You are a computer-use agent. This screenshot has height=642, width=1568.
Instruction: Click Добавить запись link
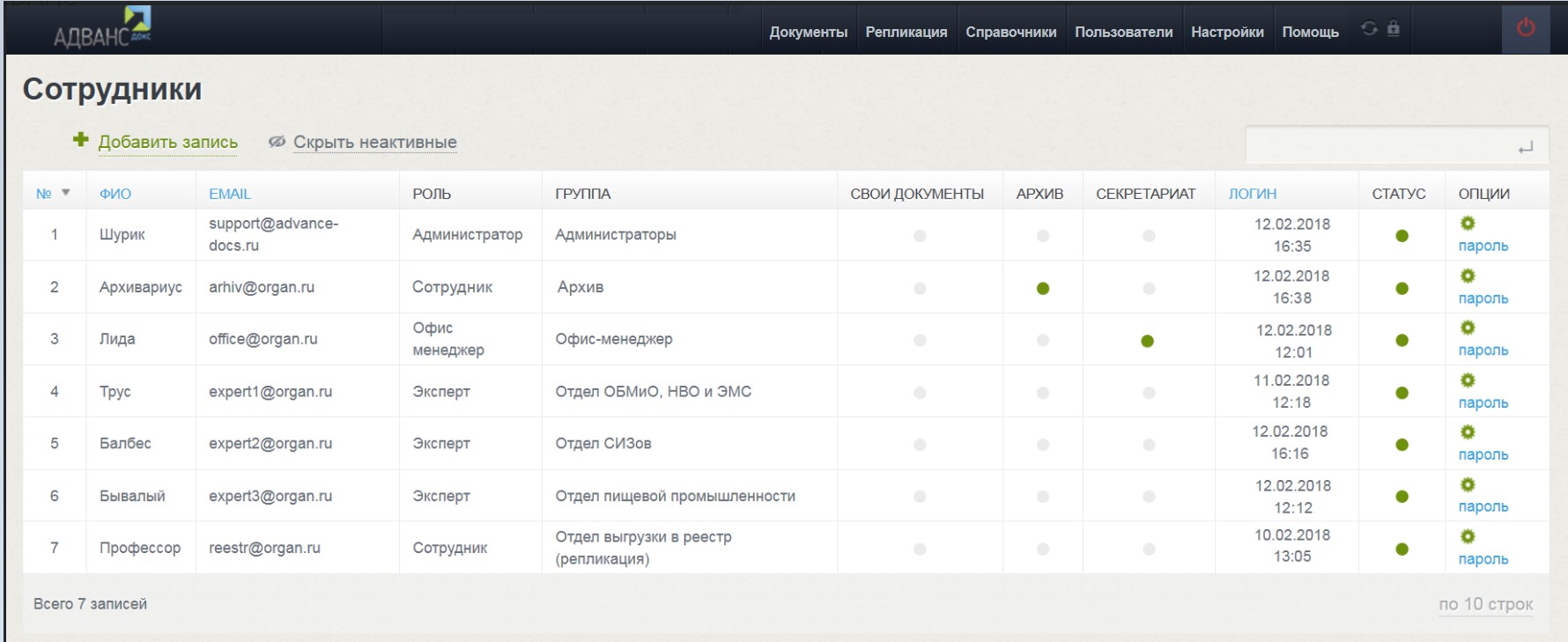point(167,142)
